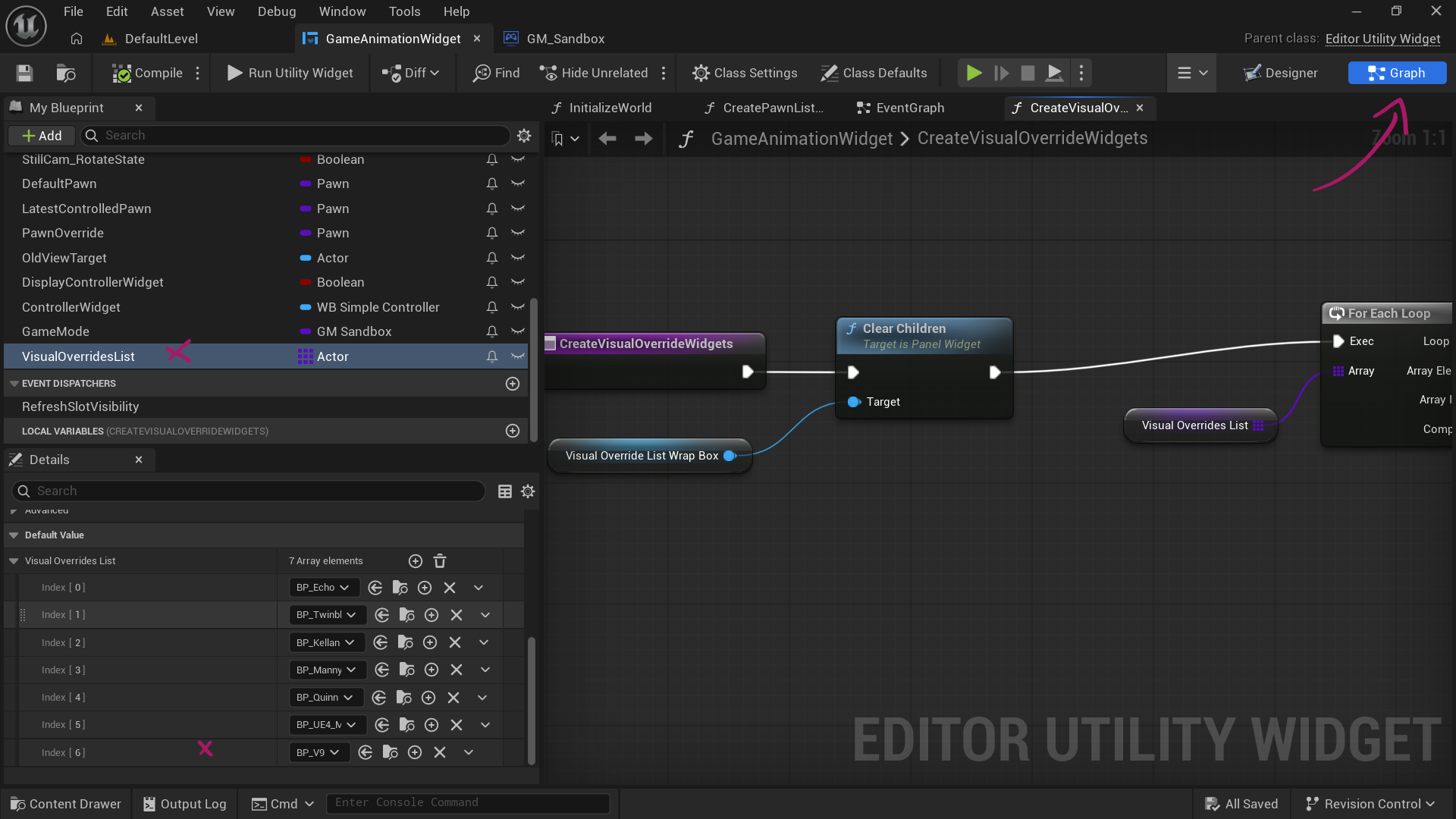Delete all Visual Overrides List elements trash icon
Screen dimensions: 1456x819
click(x=440, y=561)
